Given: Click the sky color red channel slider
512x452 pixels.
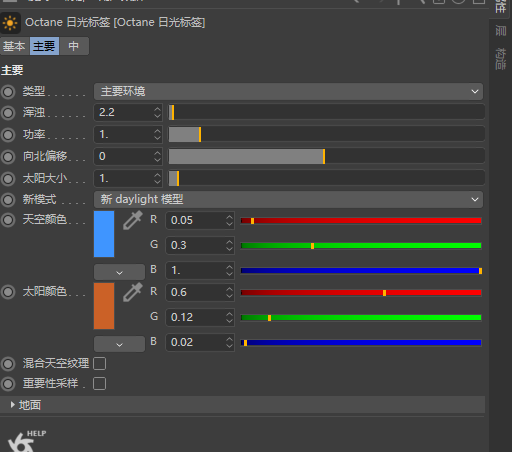Looking at the screenshot, I should pos(361,221).
